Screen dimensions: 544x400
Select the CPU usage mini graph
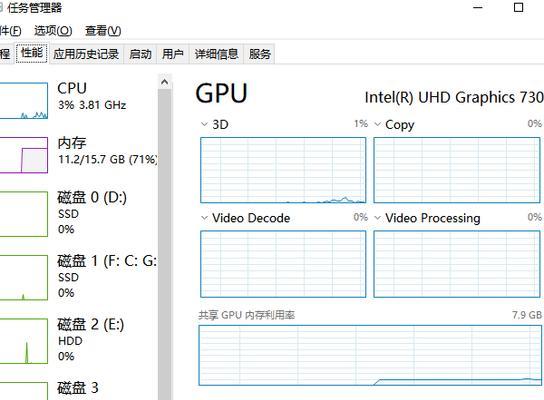pos(23,101)
